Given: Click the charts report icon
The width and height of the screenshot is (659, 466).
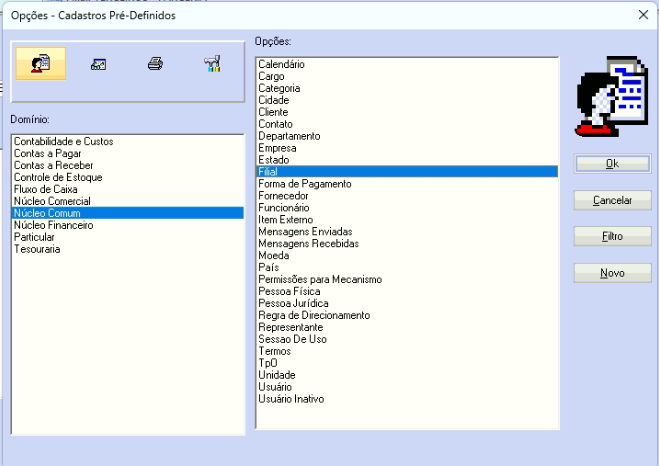Looking at the screenshot, I should 98,64.
